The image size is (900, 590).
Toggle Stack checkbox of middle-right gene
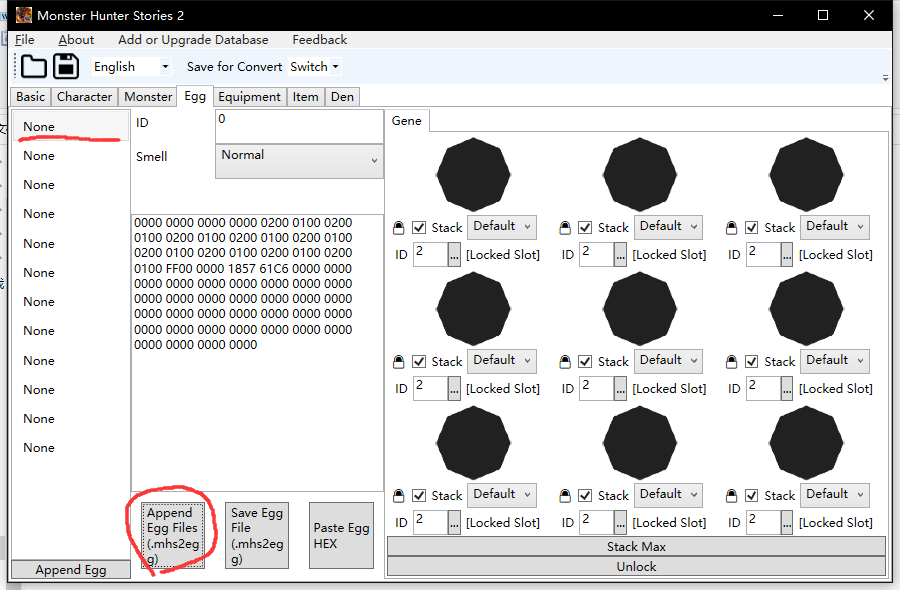click(751, 362)
